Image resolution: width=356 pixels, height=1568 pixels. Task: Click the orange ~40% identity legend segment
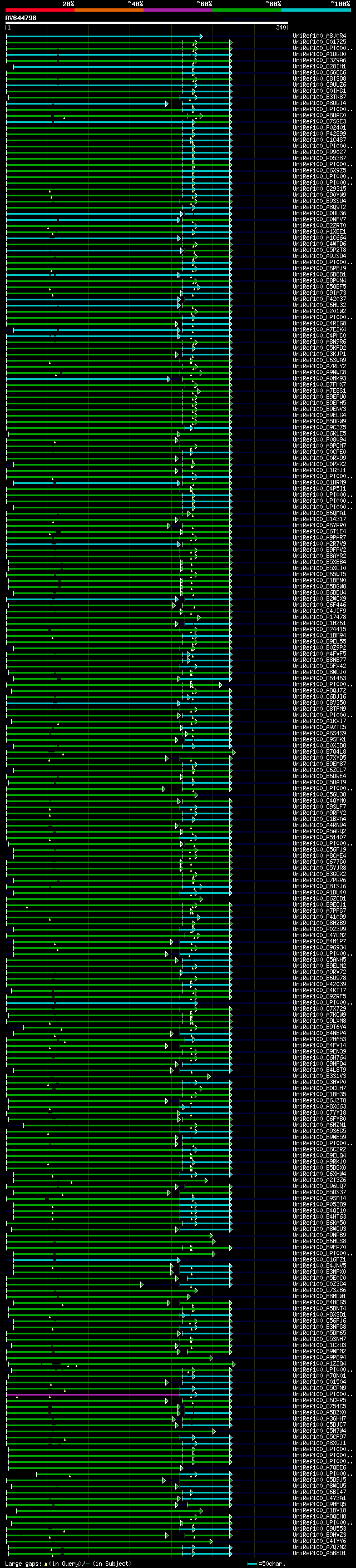coord(109,10)
